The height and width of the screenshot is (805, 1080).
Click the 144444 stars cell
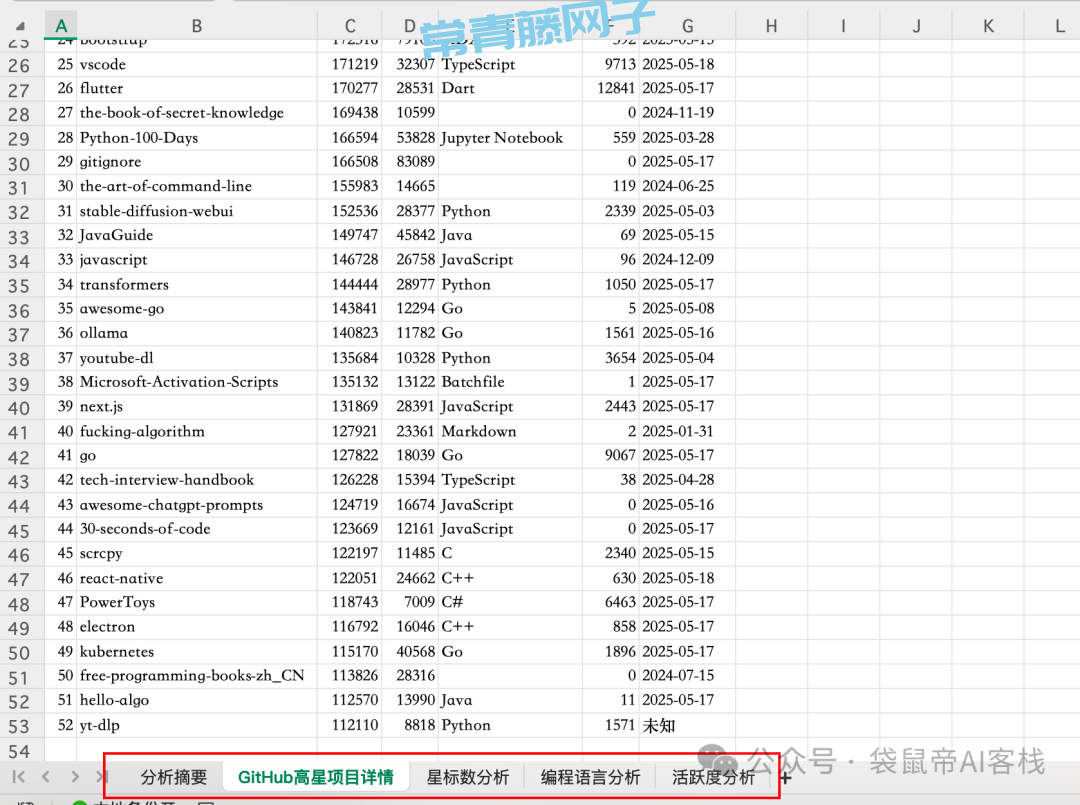pyautogui.click(x=350, y=284)
